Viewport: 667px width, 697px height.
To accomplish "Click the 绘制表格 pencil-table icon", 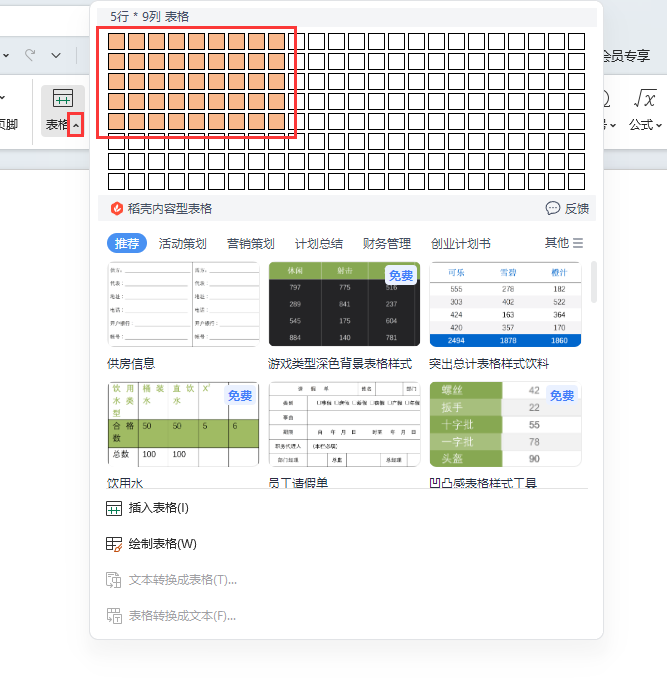I will pyautogui.click(x=114, y=544).
